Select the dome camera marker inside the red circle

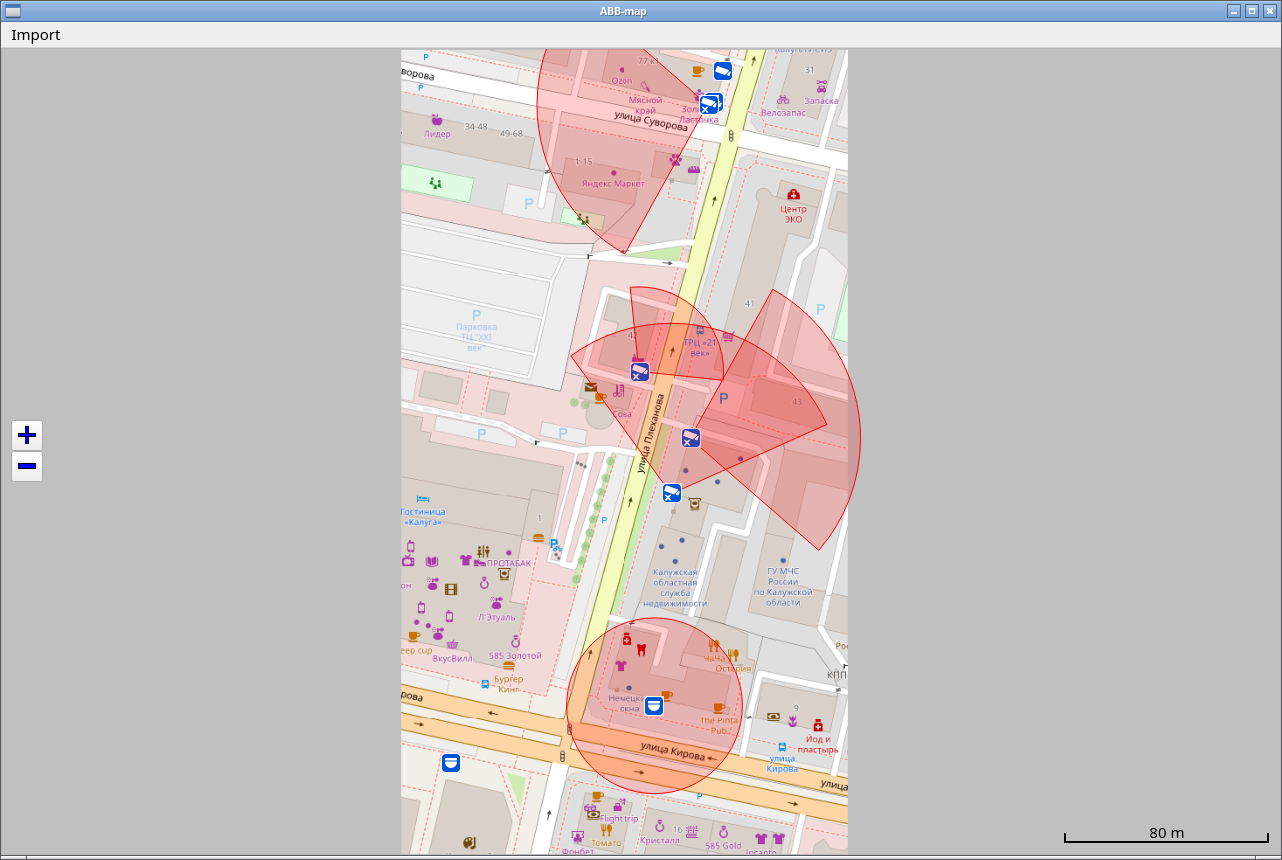(x=654, y=706)
